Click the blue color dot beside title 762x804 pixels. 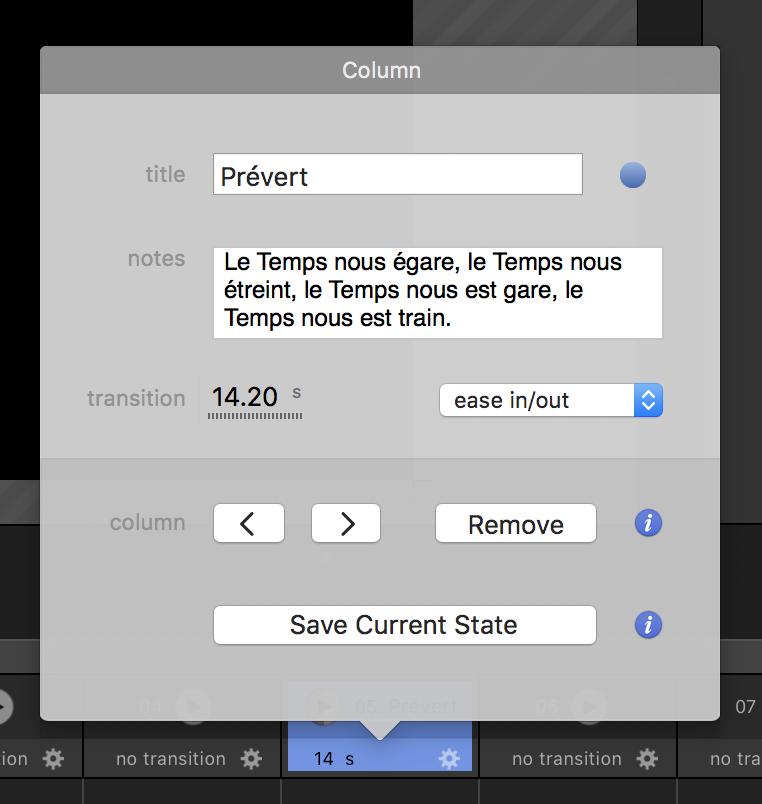point(633,176)
